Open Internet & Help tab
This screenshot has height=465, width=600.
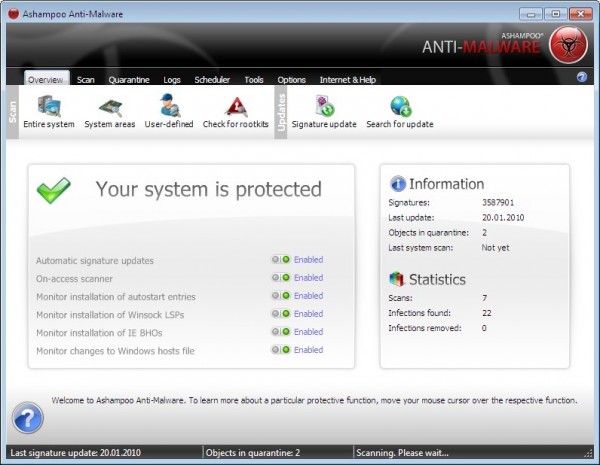click(348, 80)
